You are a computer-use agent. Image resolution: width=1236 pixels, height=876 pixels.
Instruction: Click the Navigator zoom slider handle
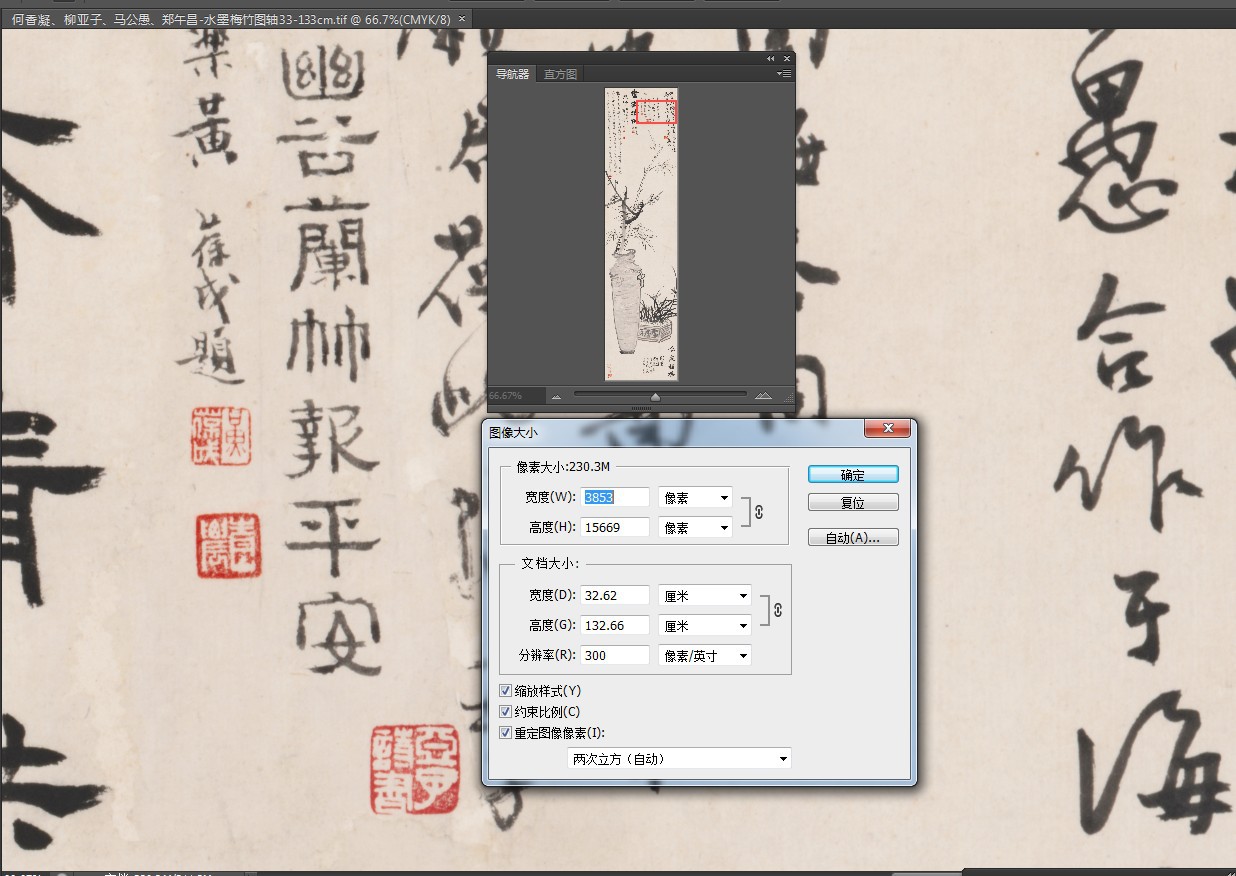click(655, 397)
